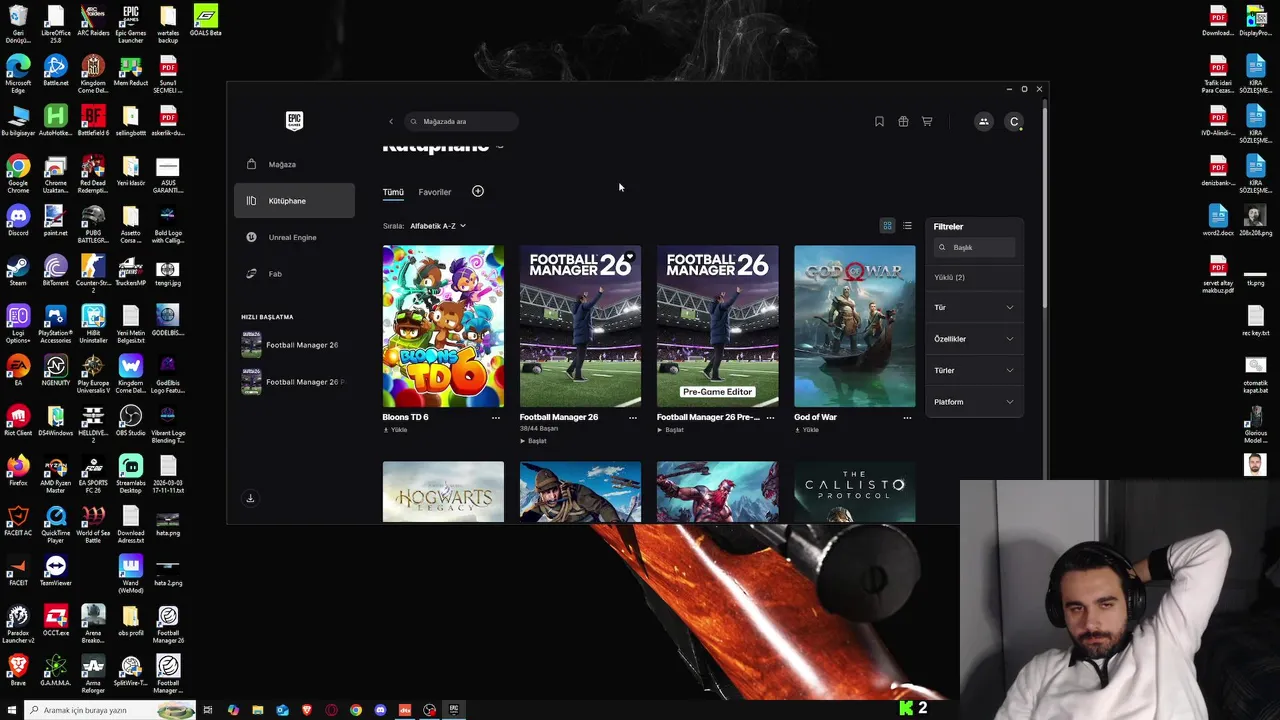Image resolution: width=1280 pixels, height=720 pixels.
Task: Click Başlat under Football Manager 26
Action: (x=533, y=441)
